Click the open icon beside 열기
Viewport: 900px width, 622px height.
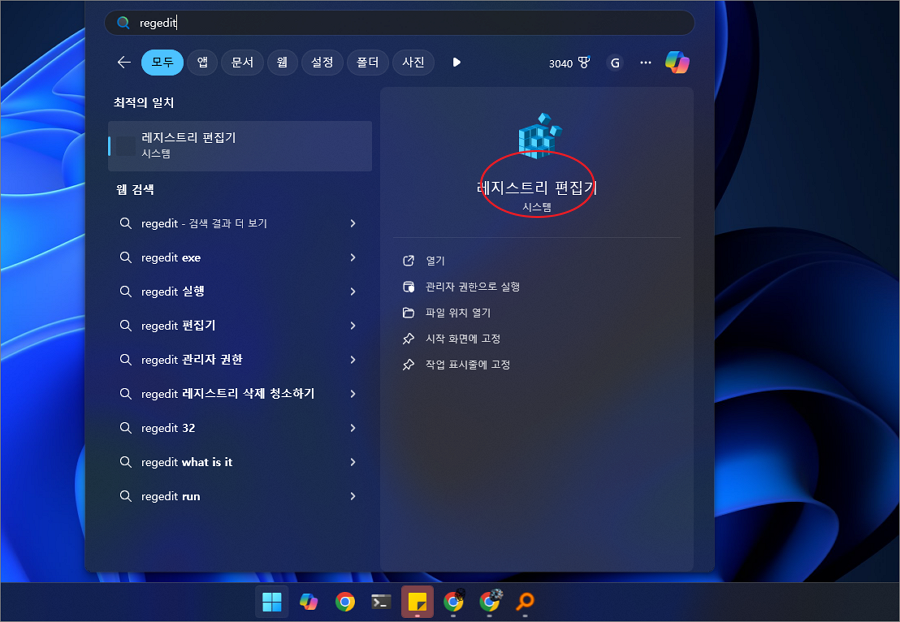(x=408, y=261)
